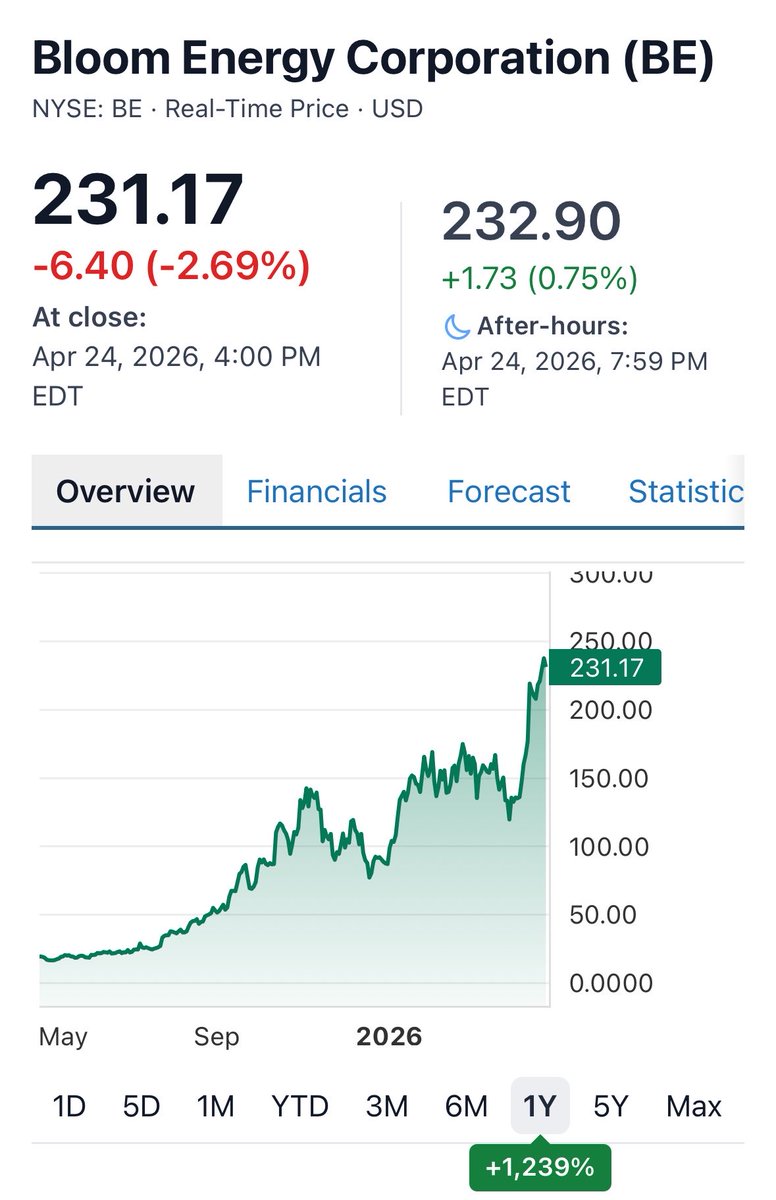The width and height of the screenshot is (776, 1200).
Task: Select the 3M chart range
Action: point(387,1106)
